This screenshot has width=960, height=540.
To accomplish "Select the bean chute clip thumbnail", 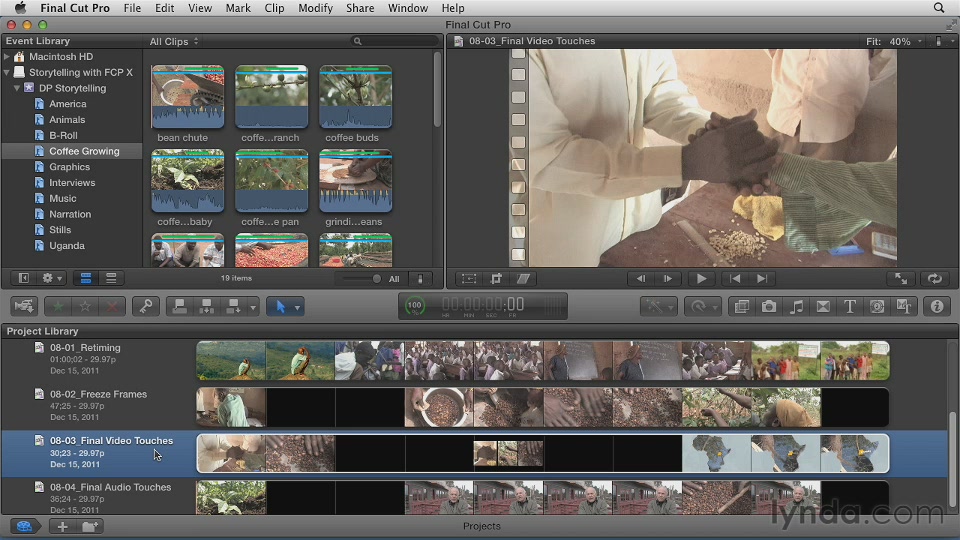I will pyautogui.click(x=188, y=97).
